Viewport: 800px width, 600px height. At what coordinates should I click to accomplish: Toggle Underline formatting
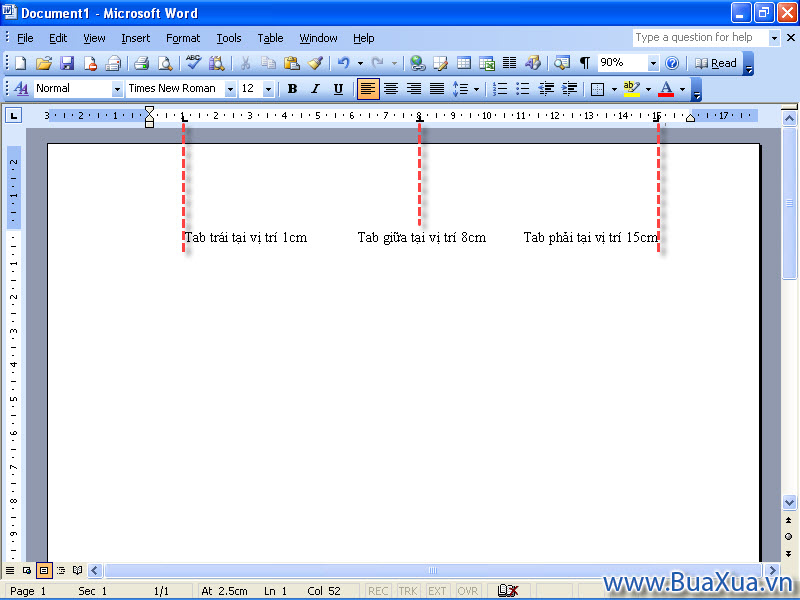(x=338, y=89)
